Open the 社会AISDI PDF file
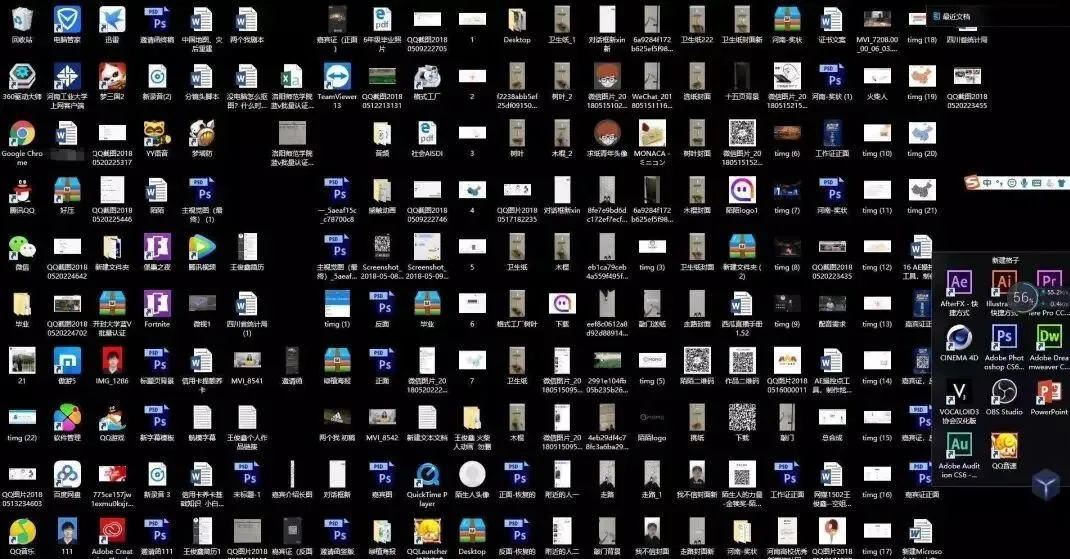 pos(427,134)
